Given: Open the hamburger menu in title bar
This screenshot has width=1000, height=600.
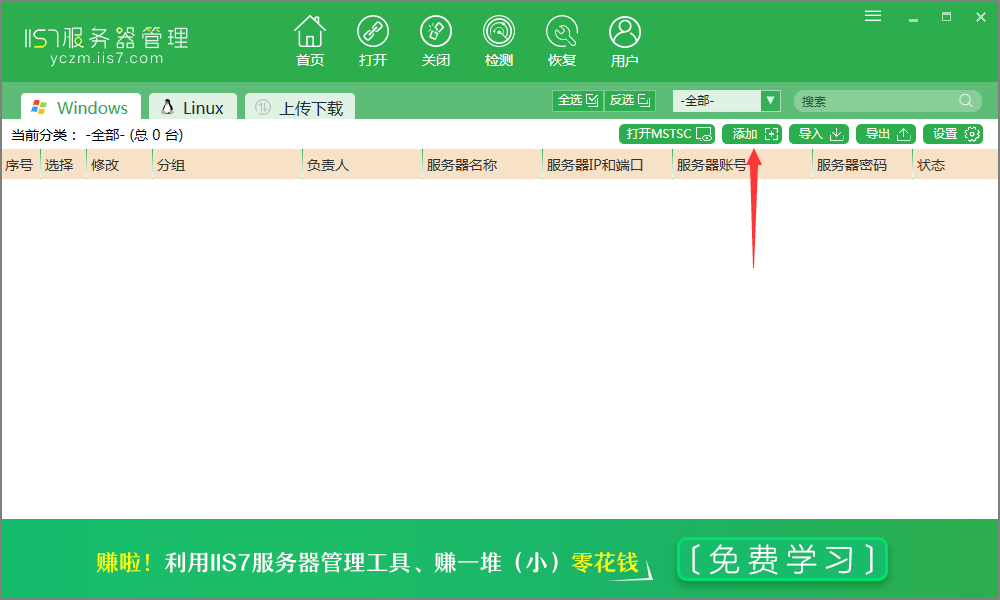Looking at the screenshot, I should (873, 16).
